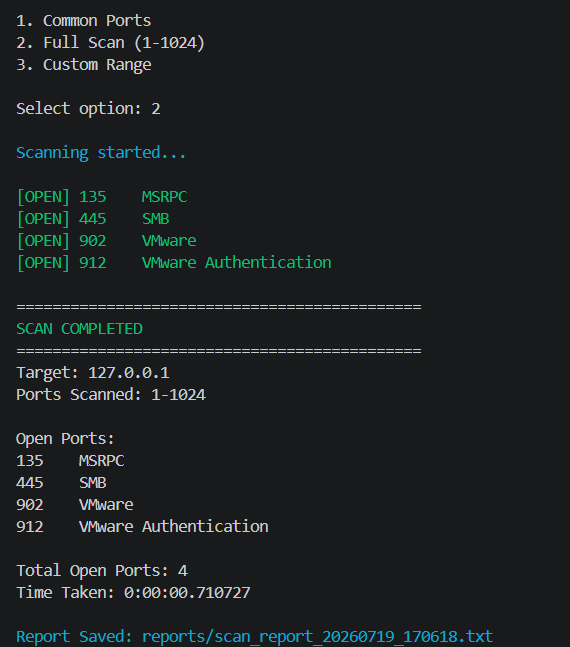Viewport: 570px width, 647px height.
Task: Click the SCAN COMPLETED heading
Action: pos(79,329)
